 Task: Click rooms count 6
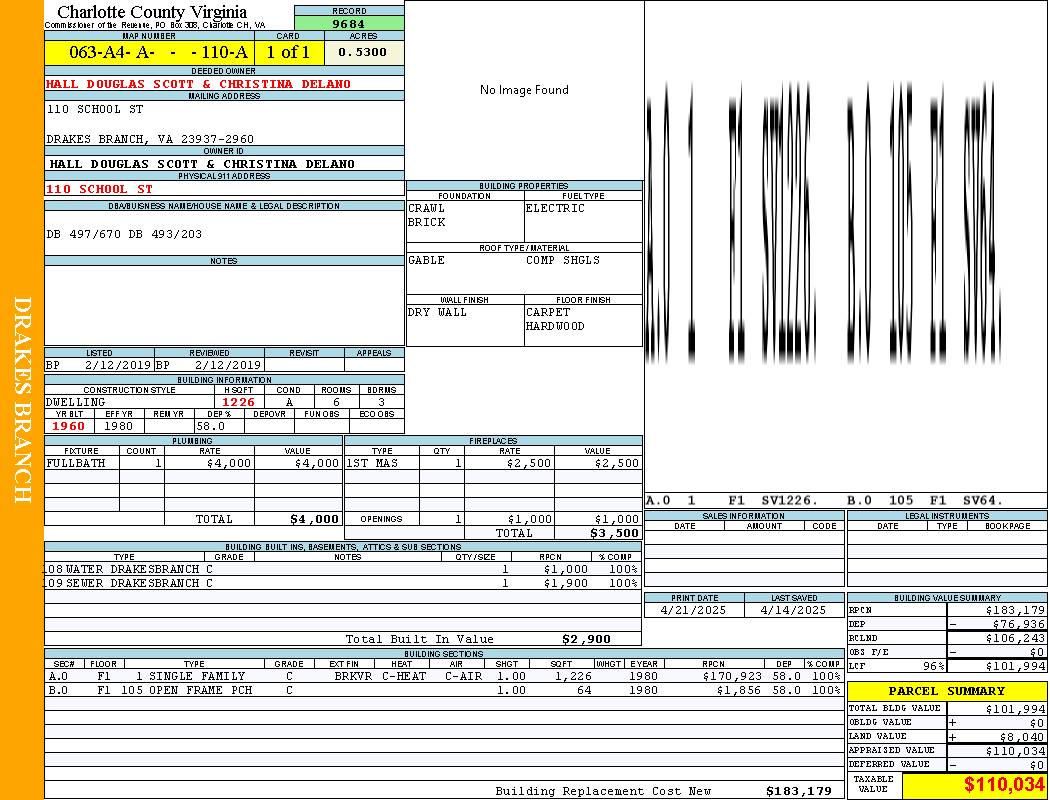(x=336, y=402)
